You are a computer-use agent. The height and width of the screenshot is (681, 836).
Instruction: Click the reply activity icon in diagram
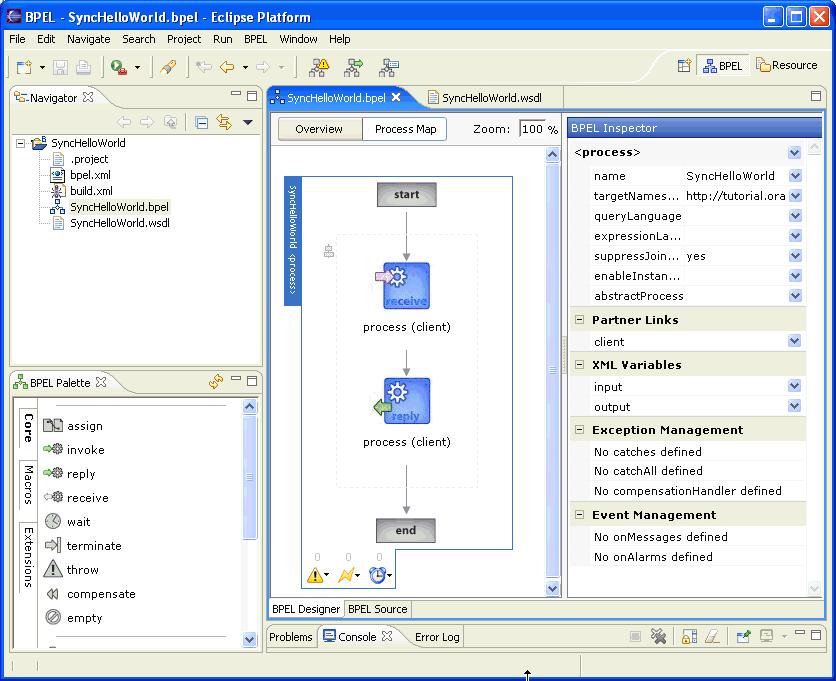[405, 401]
